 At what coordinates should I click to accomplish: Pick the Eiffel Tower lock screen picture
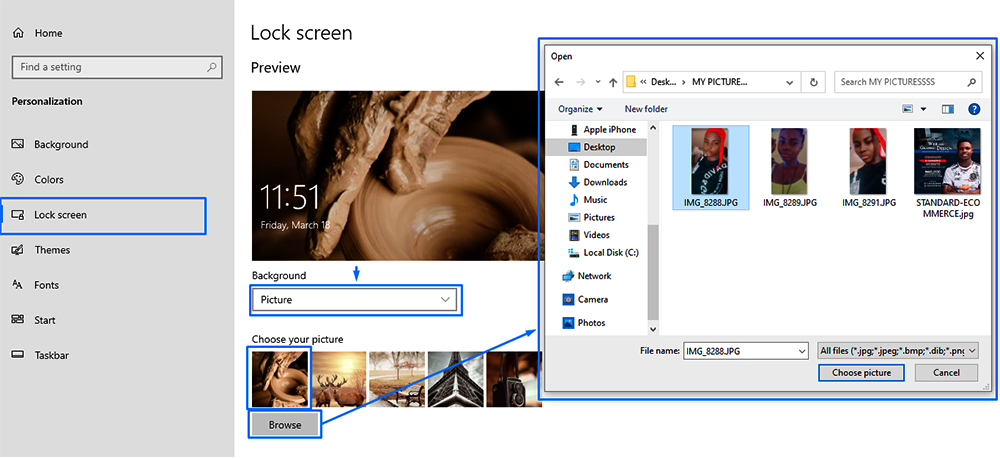pos(456,379)
